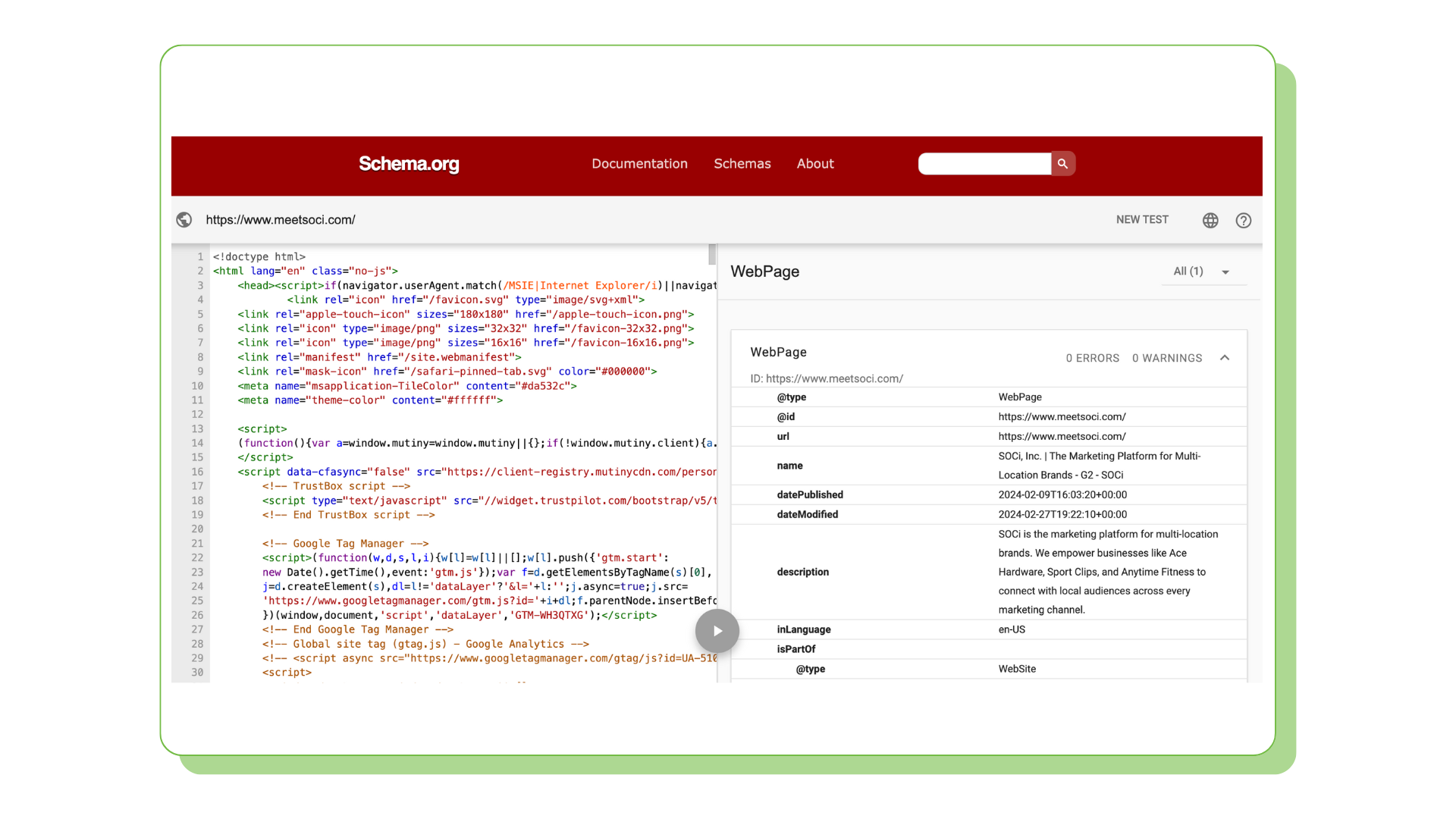Screen dimensions: 1456x819
Task: Click code line 1 doctype html
Action: (x=259, y=257)
